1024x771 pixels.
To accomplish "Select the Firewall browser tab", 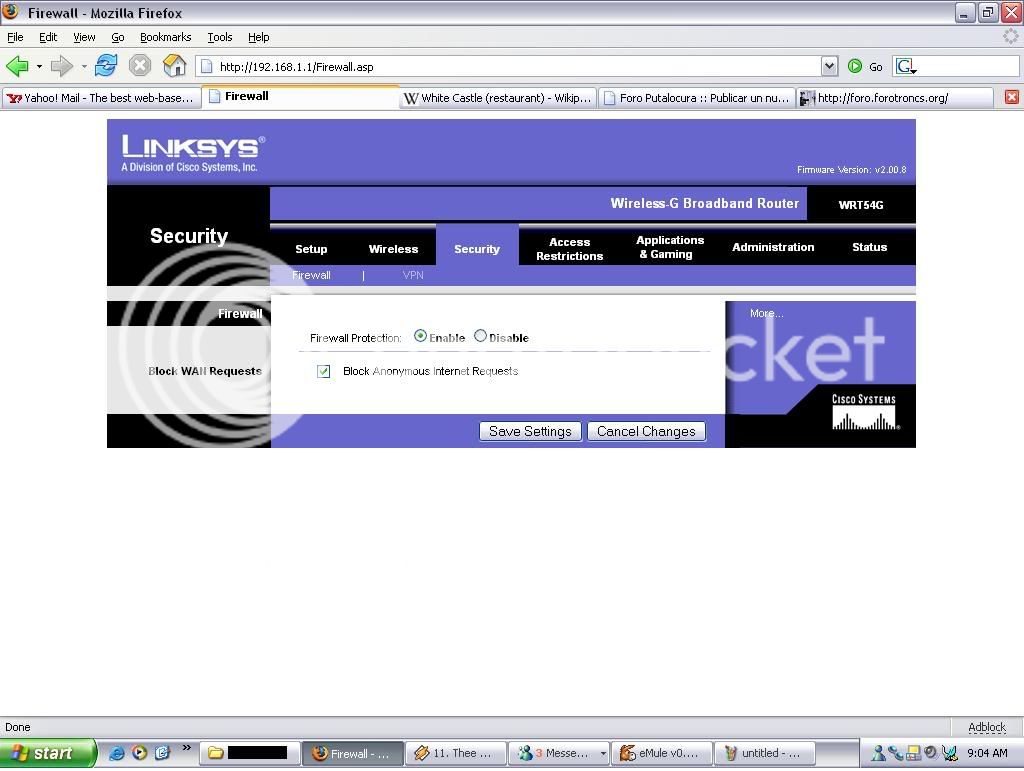I will [300, 97].
